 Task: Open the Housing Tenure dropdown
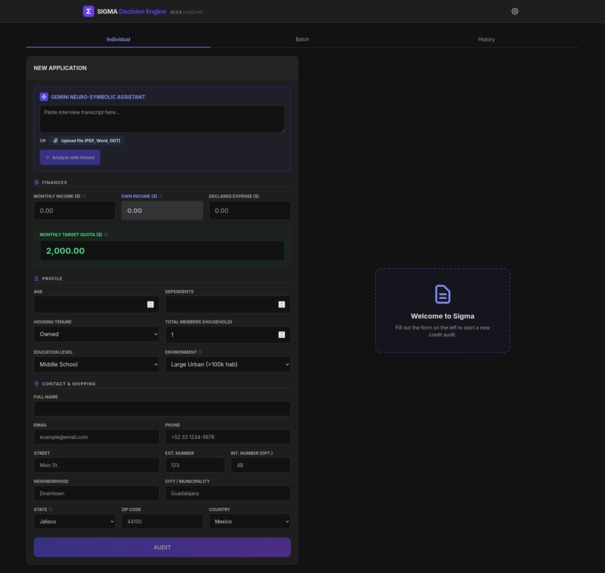(x=96, y=334)
